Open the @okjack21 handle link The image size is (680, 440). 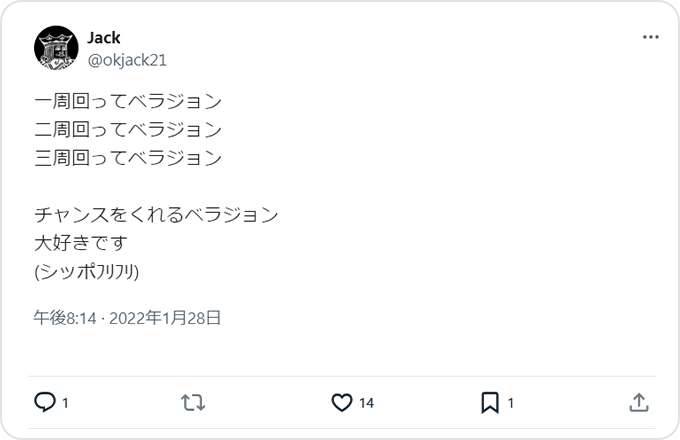coord(127,59)
